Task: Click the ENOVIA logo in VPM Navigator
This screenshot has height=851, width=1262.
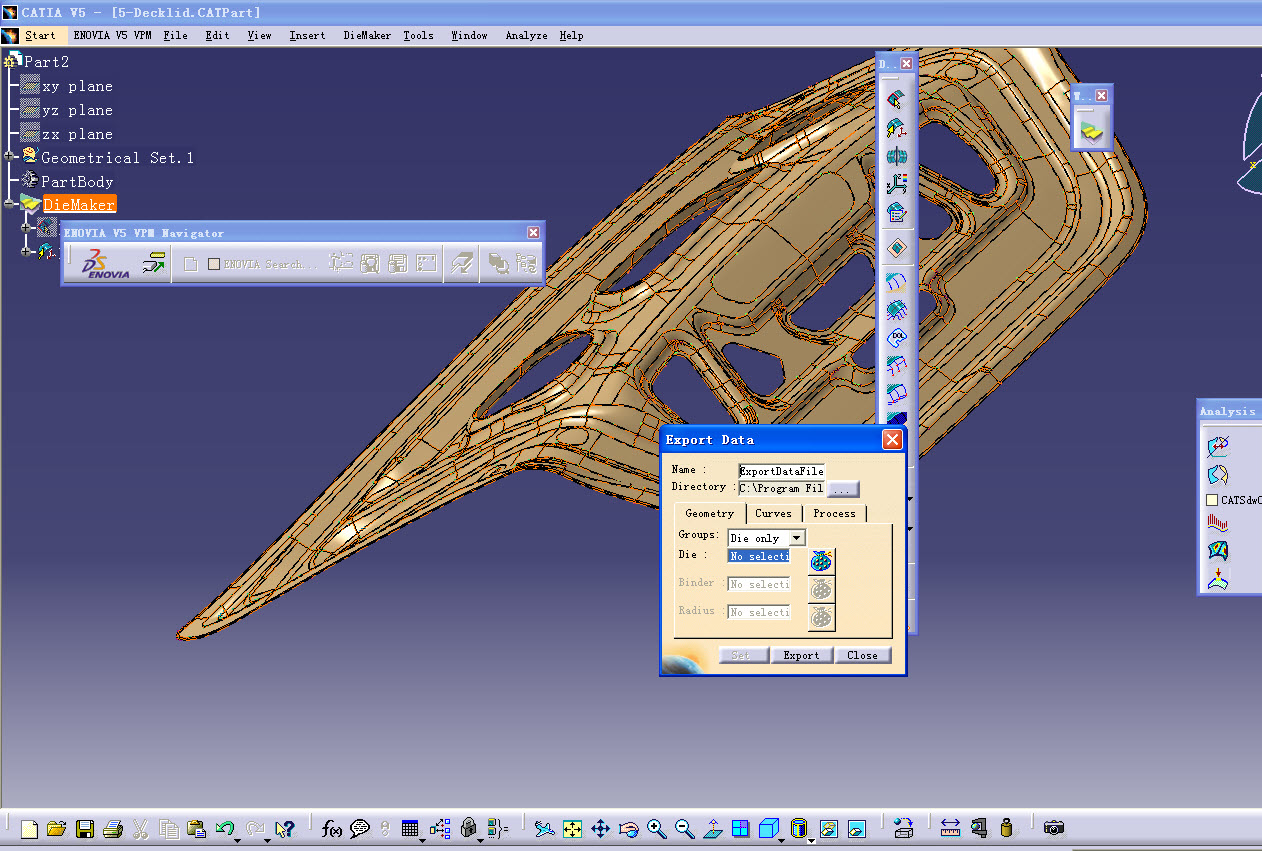Action: click(105, 264)
